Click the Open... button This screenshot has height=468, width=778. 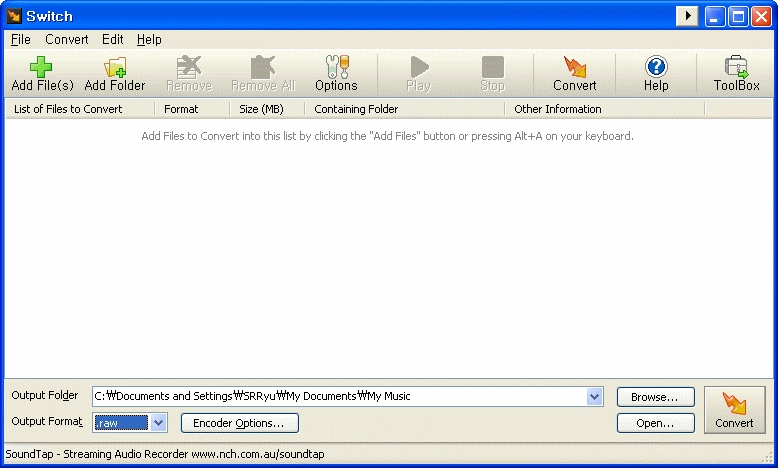655,423
